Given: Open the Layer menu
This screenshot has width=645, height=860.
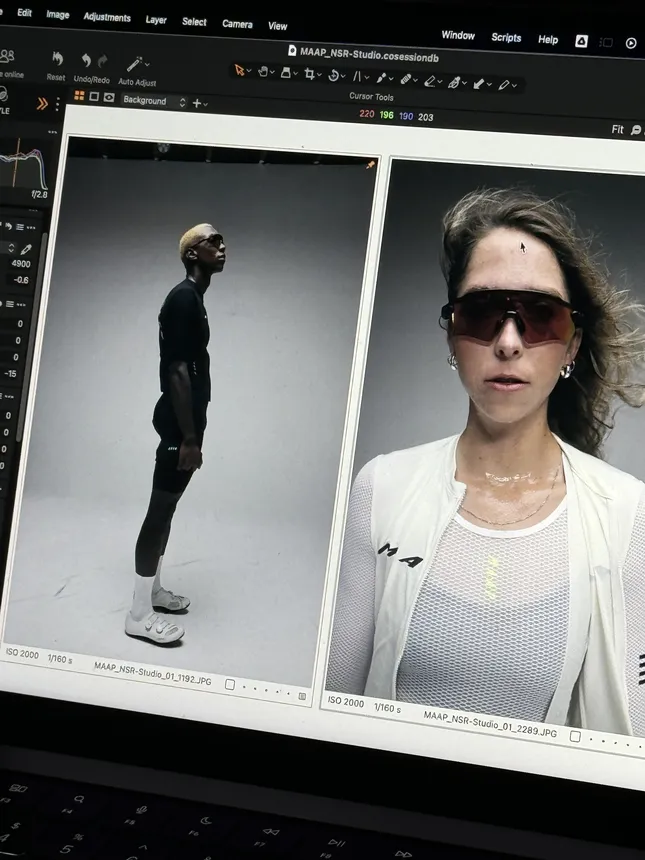Looking at the screenshot, I should (156, 20).
